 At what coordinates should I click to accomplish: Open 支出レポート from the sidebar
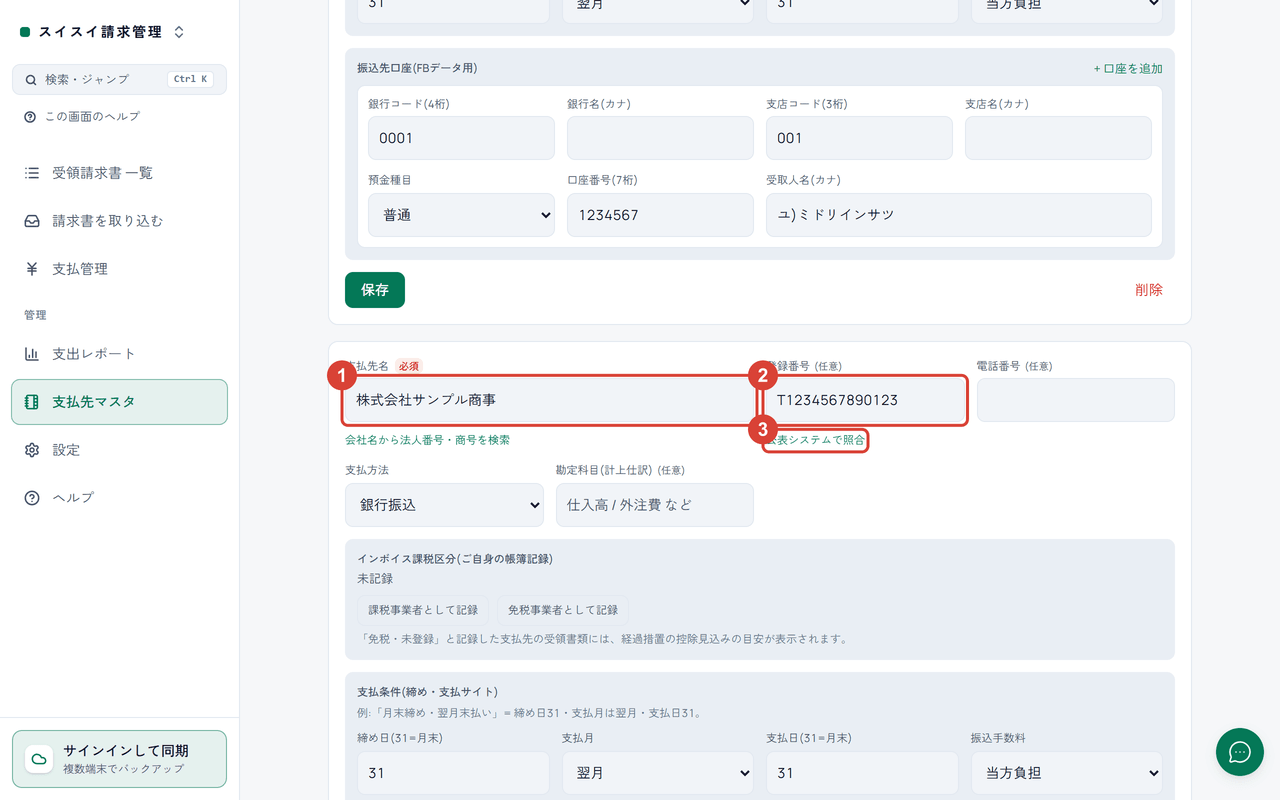120,354
